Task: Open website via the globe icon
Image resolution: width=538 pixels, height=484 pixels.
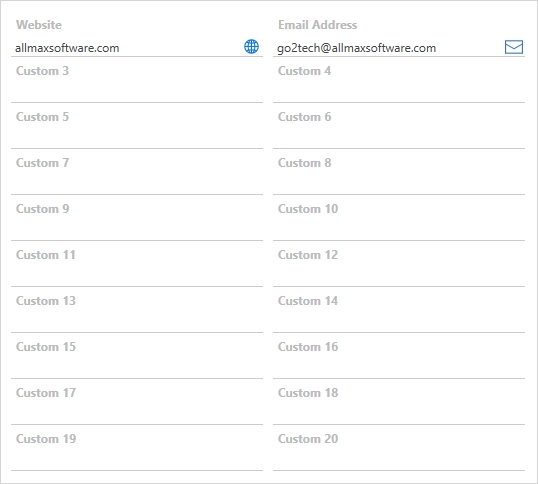Action: (x=251, y=46)
